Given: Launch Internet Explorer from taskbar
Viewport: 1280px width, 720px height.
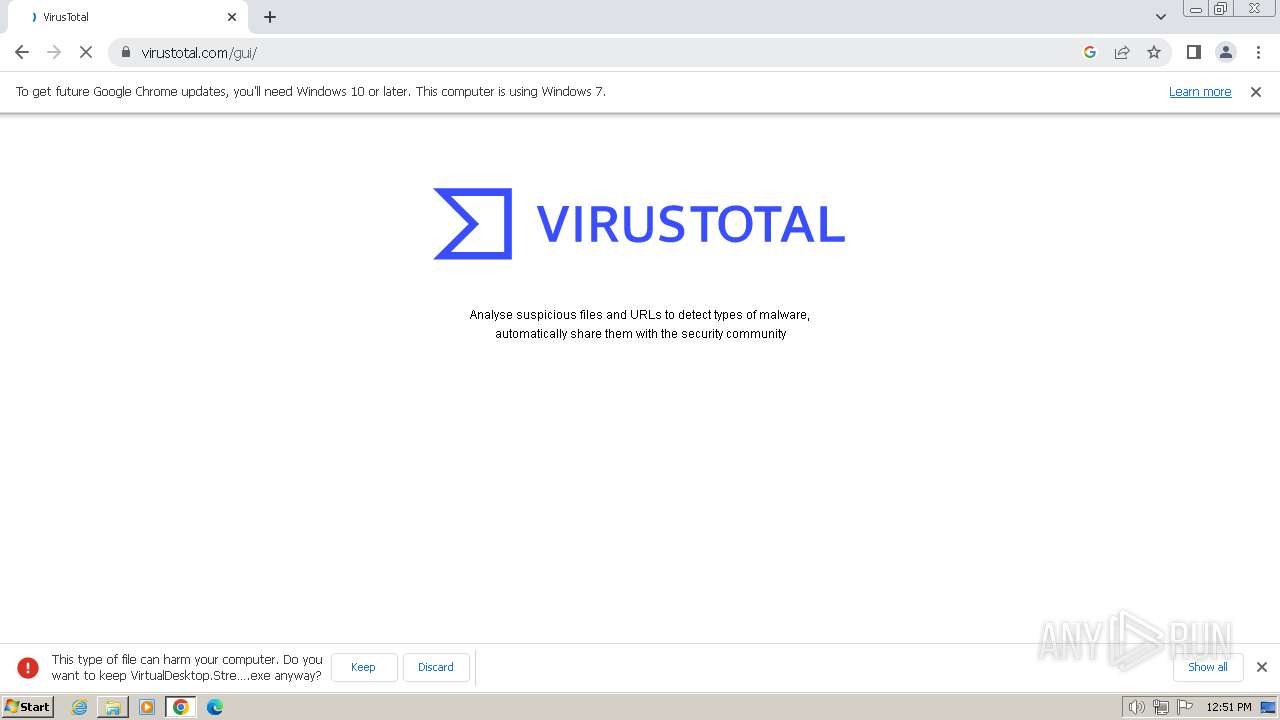Looking at the screenshot, I should (80, 707).
